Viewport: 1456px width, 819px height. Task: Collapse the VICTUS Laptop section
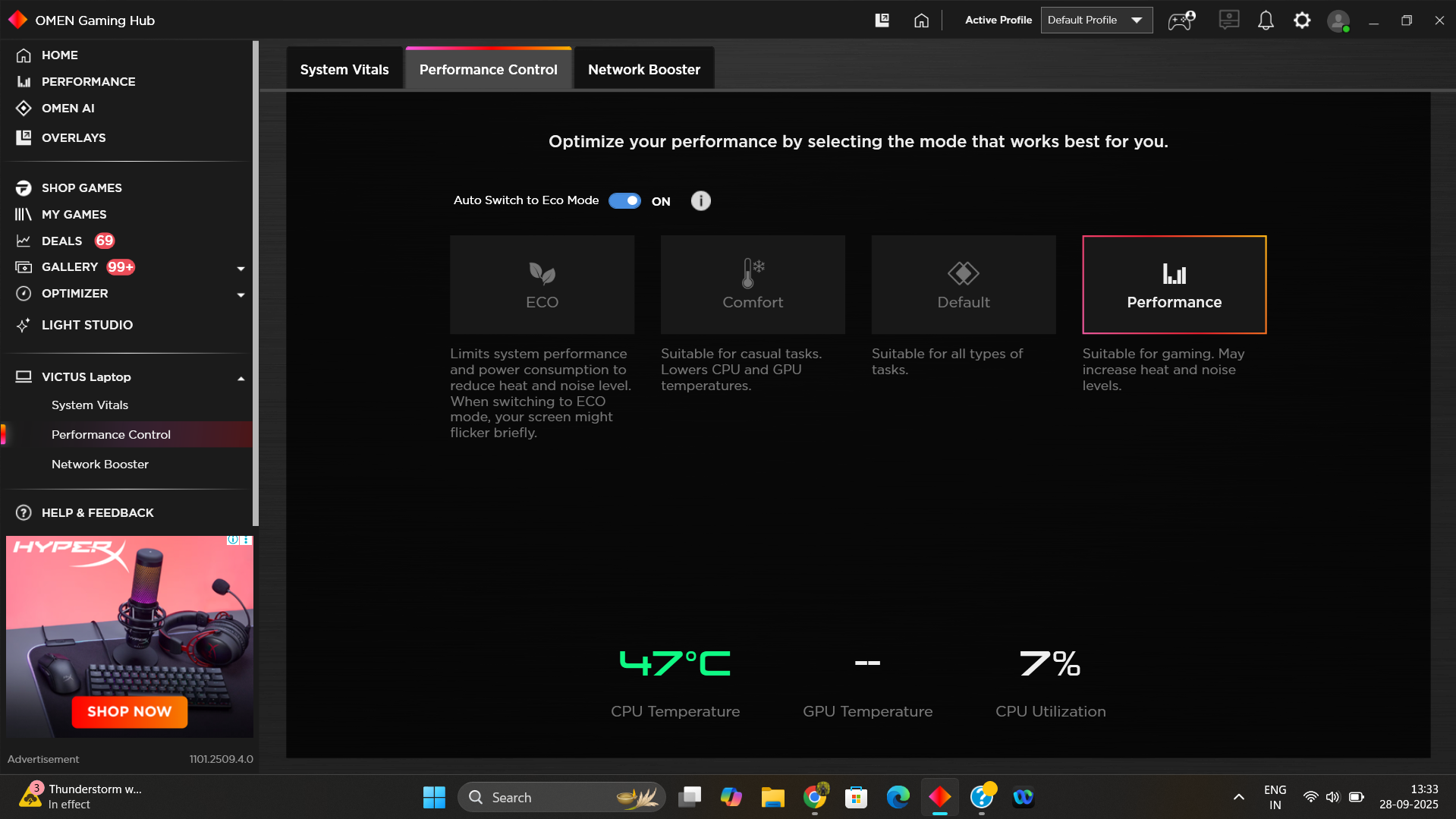(241, 378)
